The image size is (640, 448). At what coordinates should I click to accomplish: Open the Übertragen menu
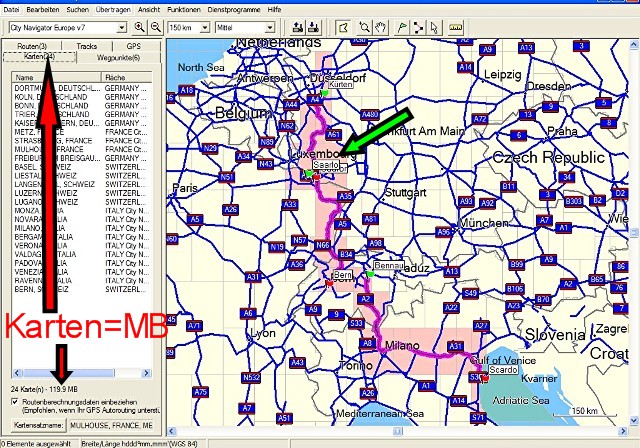113,9
